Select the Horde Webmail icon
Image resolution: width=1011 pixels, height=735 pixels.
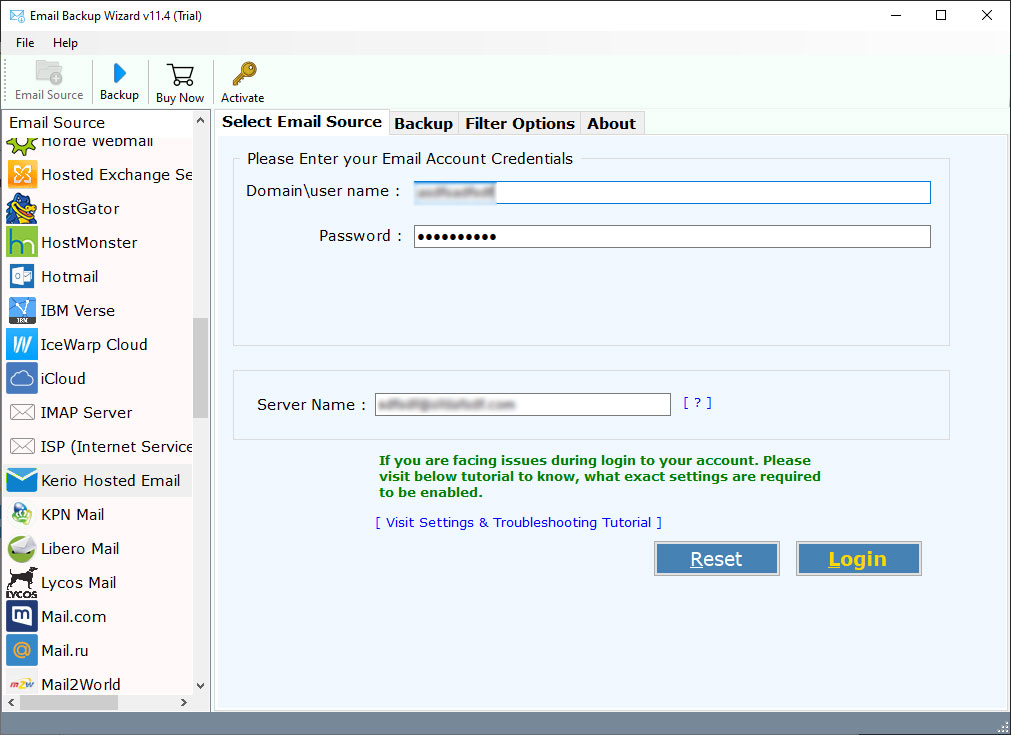[x=22, y=144]
